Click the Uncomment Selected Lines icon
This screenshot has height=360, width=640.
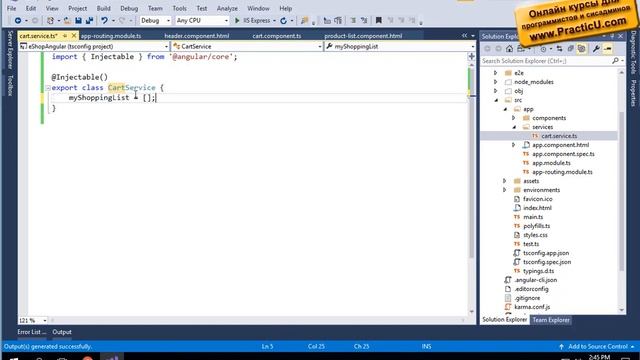pos(364,20)
